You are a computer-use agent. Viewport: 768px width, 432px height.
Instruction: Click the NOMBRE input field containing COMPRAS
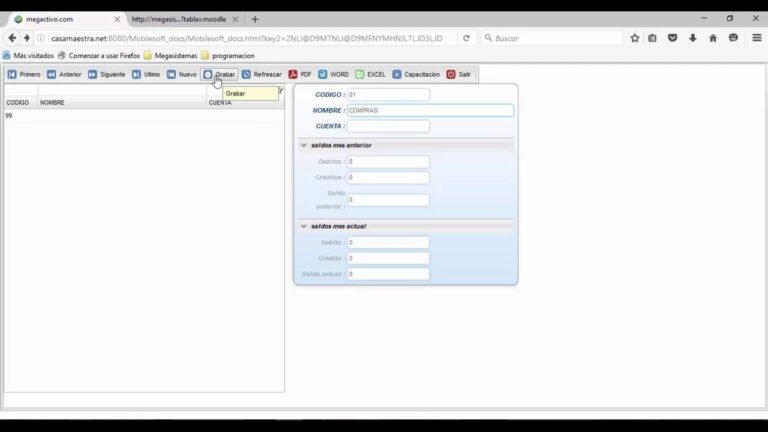[x=430, y=110]
